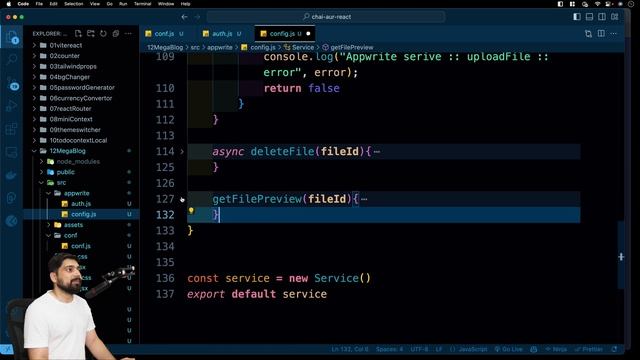Image resolution: width=640 pixels, height=360 pixels.
Task: Expand the public folder
Action: pyautogui.click(x=65, y=172)
